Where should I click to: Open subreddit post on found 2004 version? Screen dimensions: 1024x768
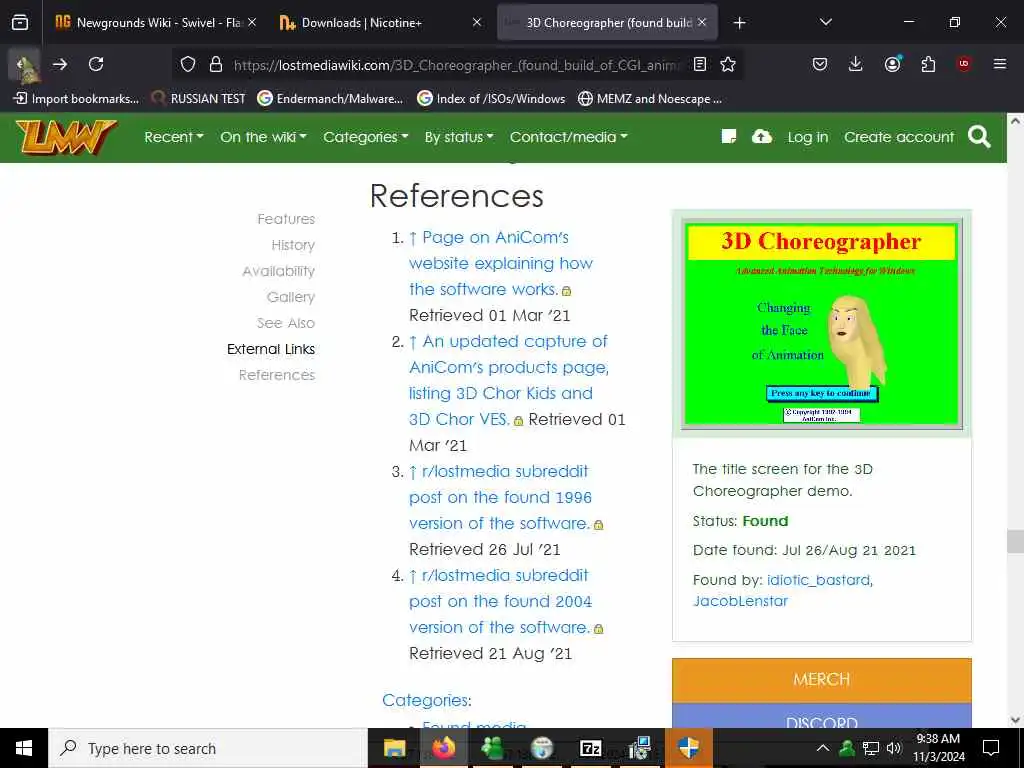pyautogui.click(x=500, y=601)
